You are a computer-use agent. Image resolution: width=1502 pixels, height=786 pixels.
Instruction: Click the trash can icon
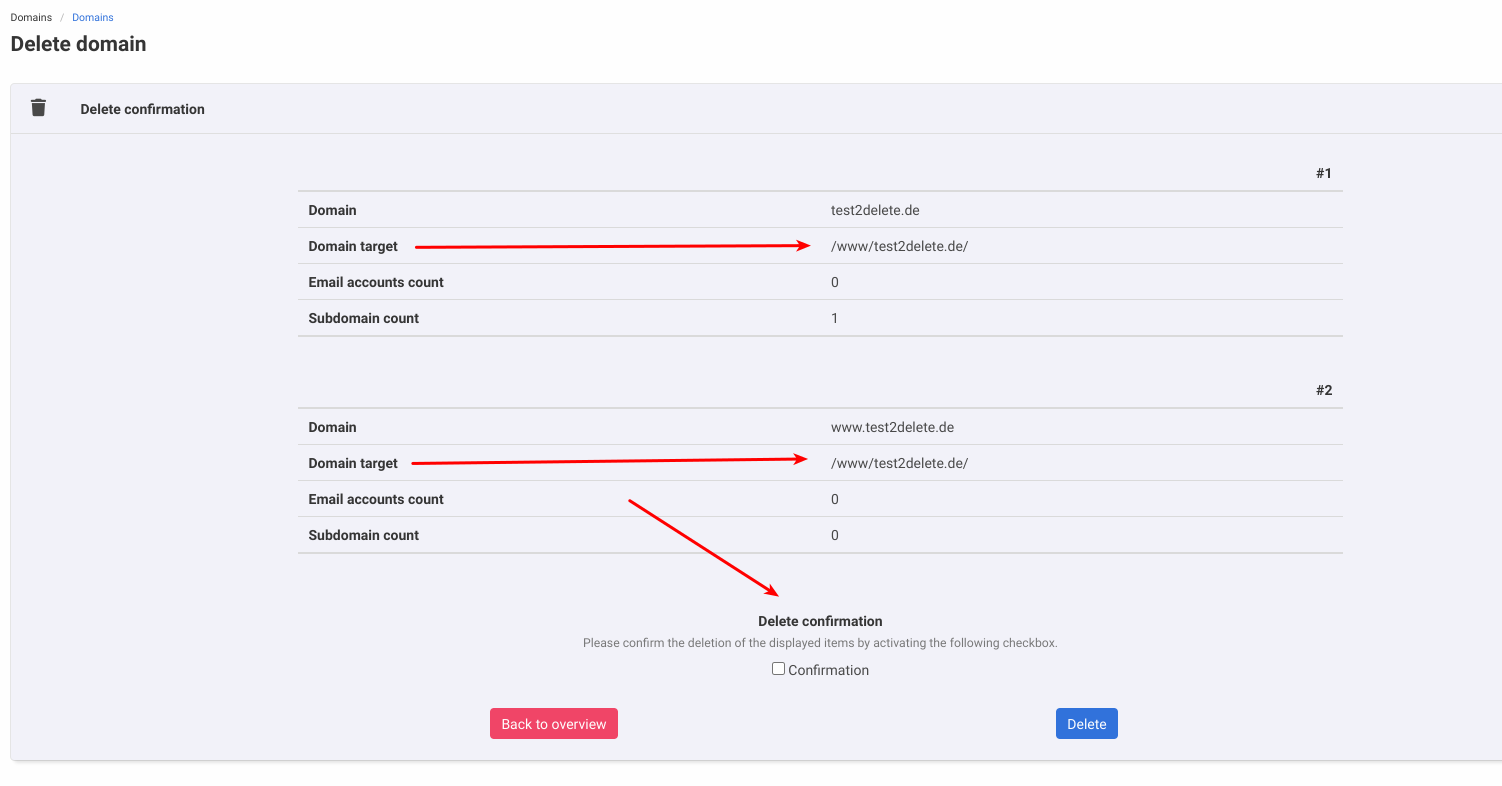[x=38, y=108]
